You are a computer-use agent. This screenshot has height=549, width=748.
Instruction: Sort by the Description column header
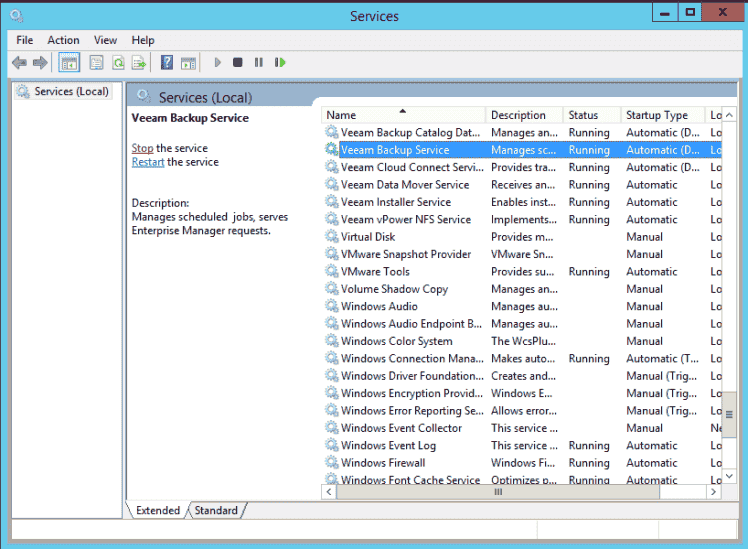click(524, 115)
